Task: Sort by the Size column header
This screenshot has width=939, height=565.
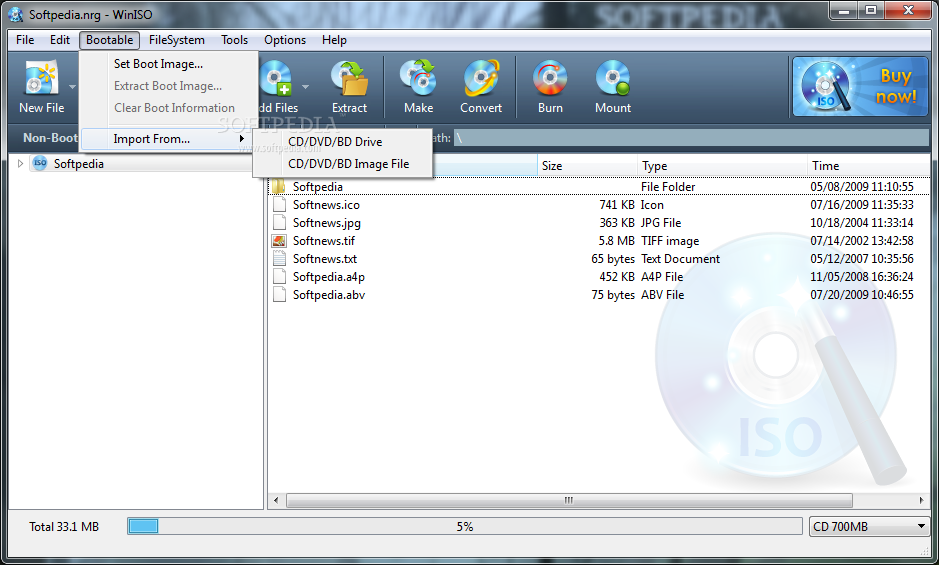Action: [x=587, y=166]
